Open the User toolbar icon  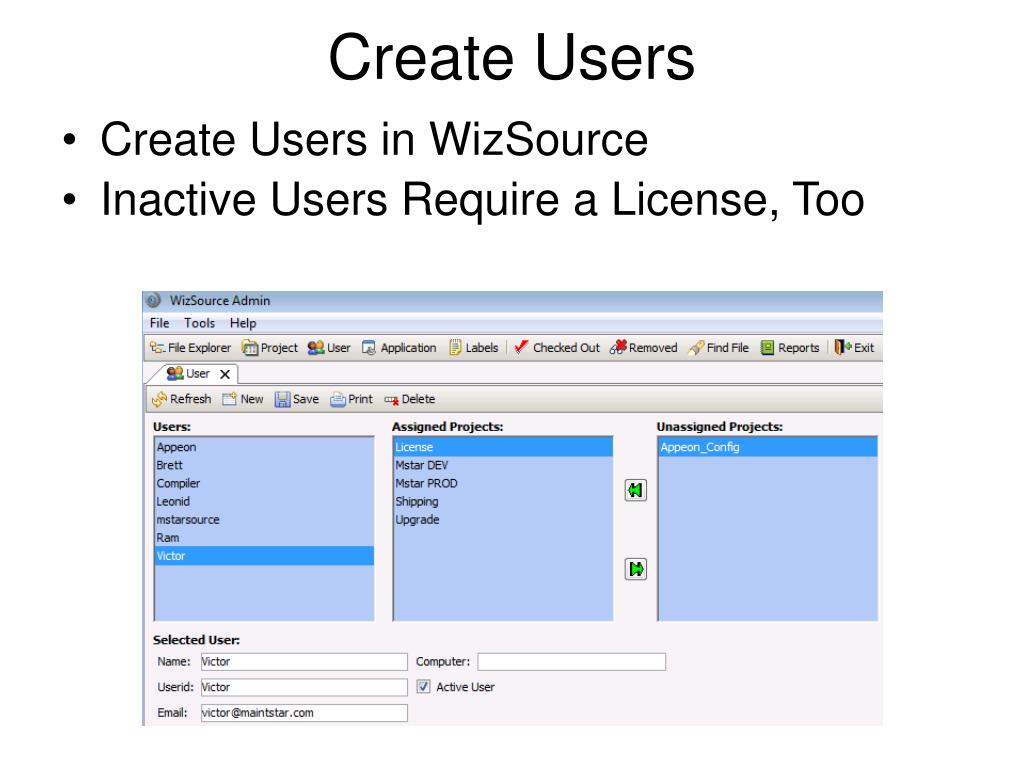(329, 347)
